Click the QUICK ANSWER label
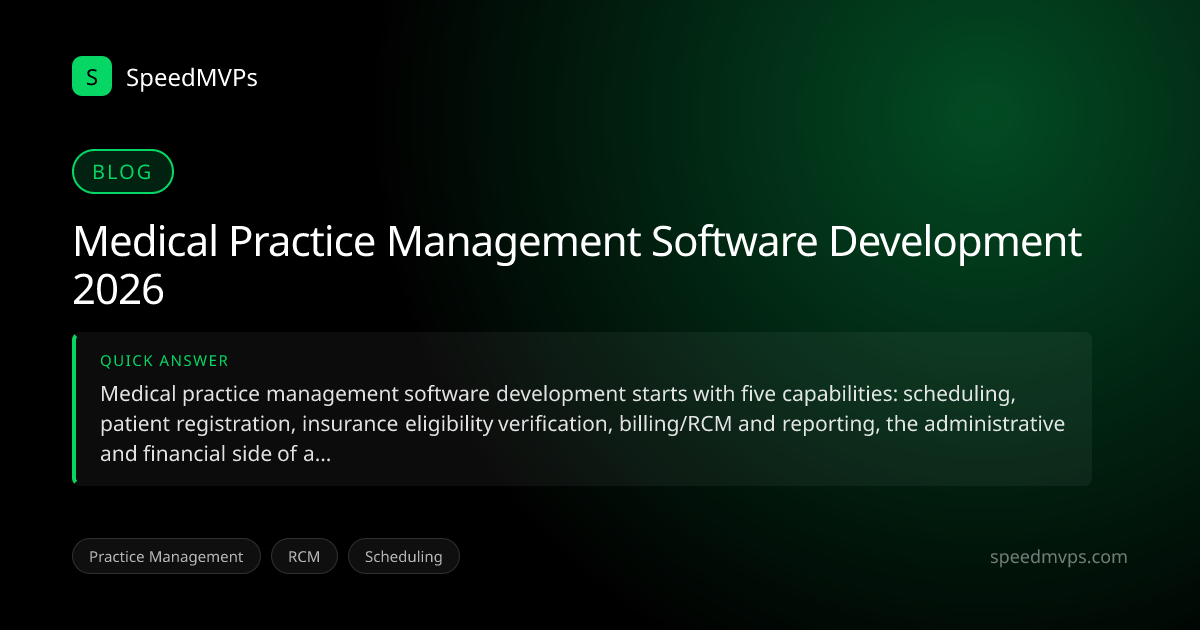 pos(164,361)
